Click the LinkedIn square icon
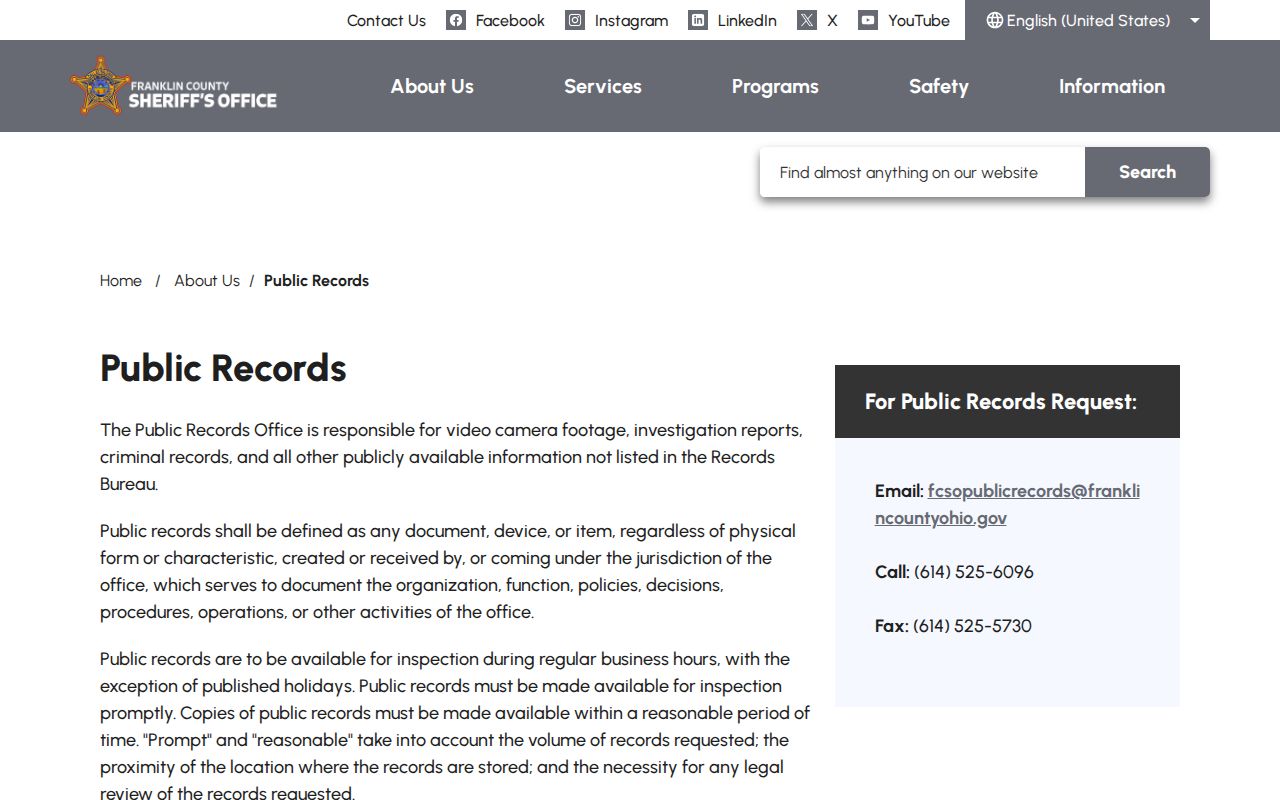1280x800 pixels. (698, 20)
